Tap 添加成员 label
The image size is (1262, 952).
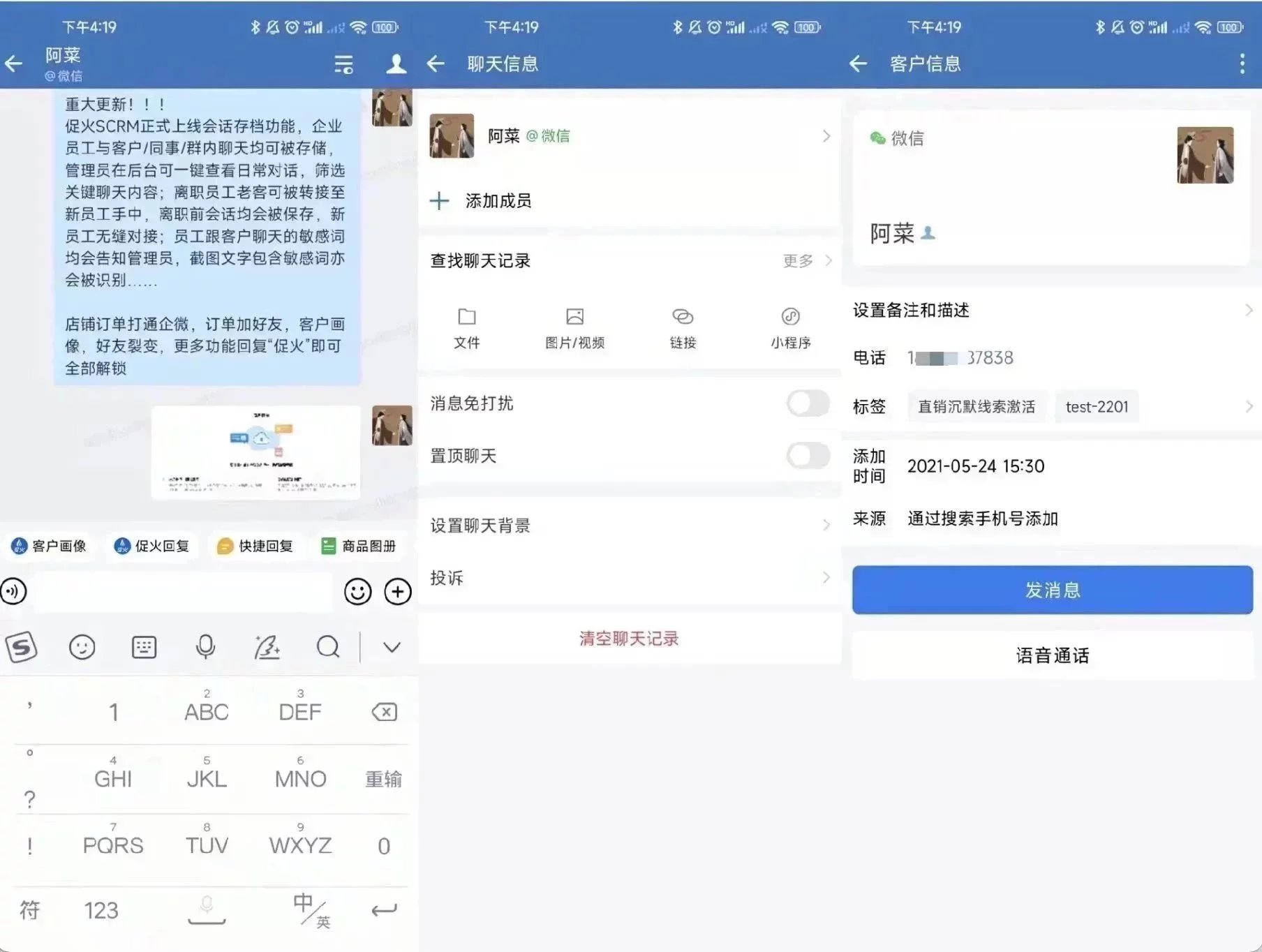498,201
